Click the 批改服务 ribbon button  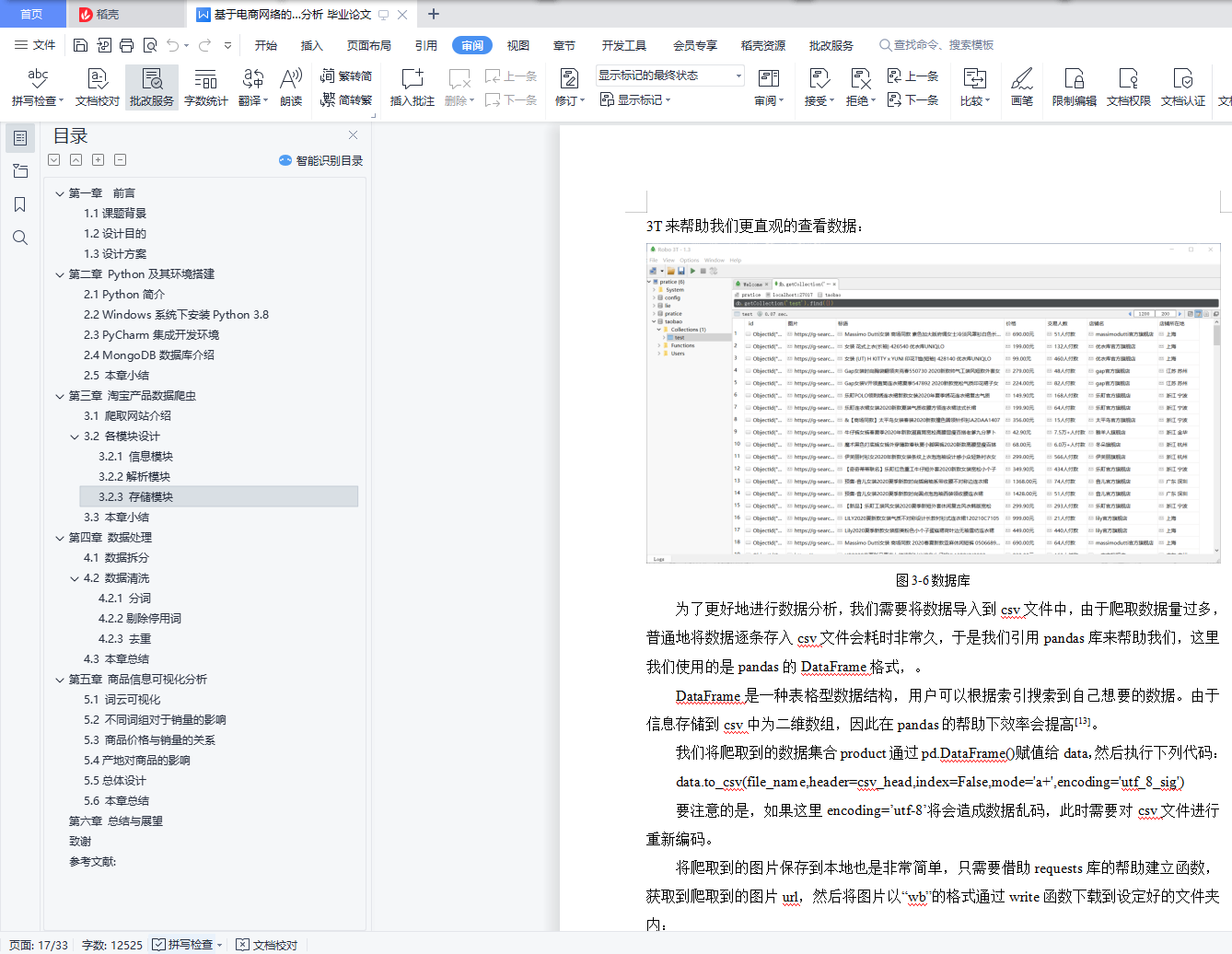pyautogui.click(x=152, y=87)
